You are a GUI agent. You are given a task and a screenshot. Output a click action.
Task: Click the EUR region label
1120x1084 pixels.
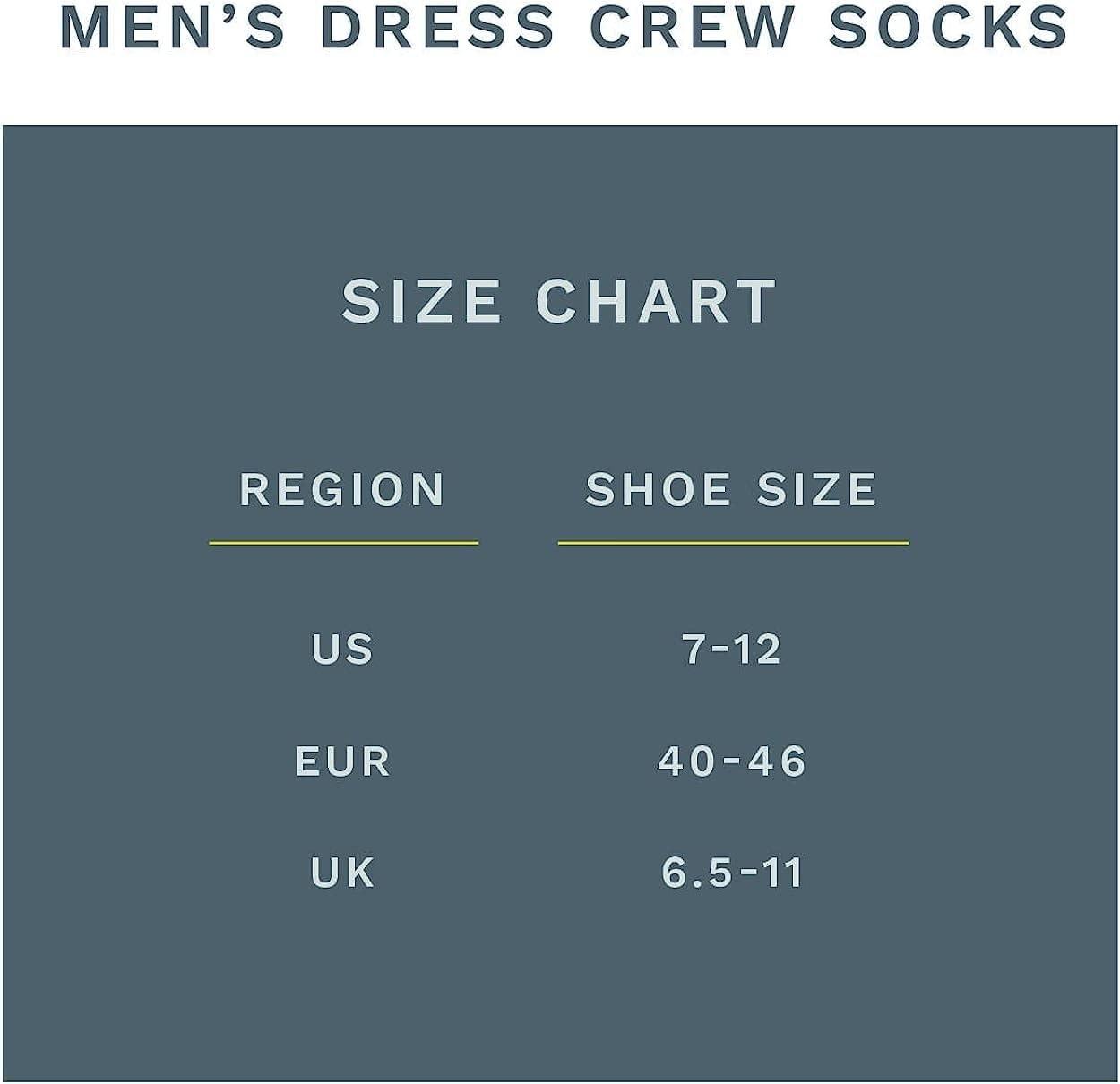(343, 761)
